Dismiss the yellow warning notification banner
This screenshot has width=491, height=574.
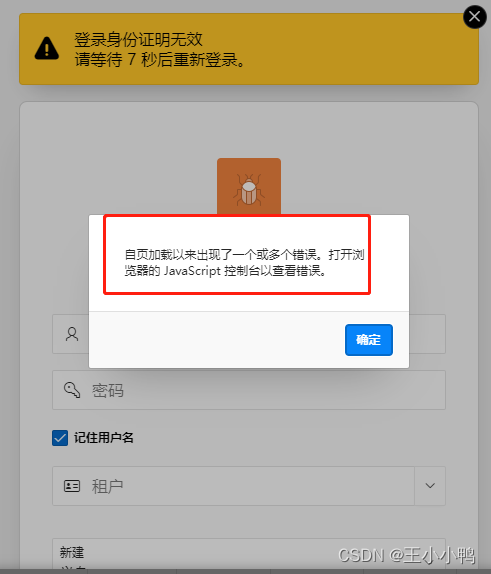pos(475,16)
